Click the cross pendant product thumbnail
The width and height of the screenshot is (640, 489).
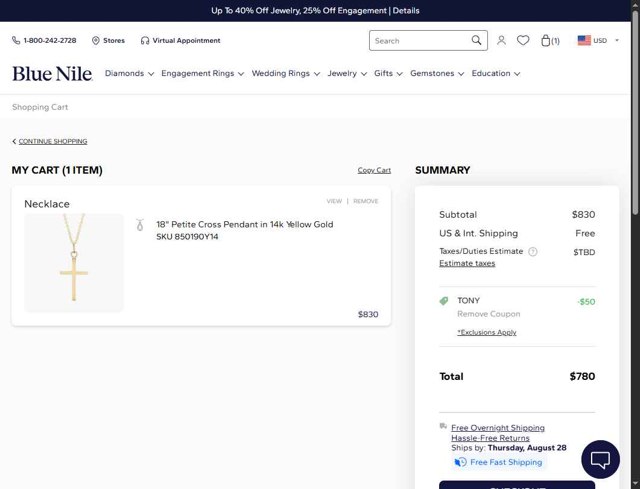click(73, 263)
